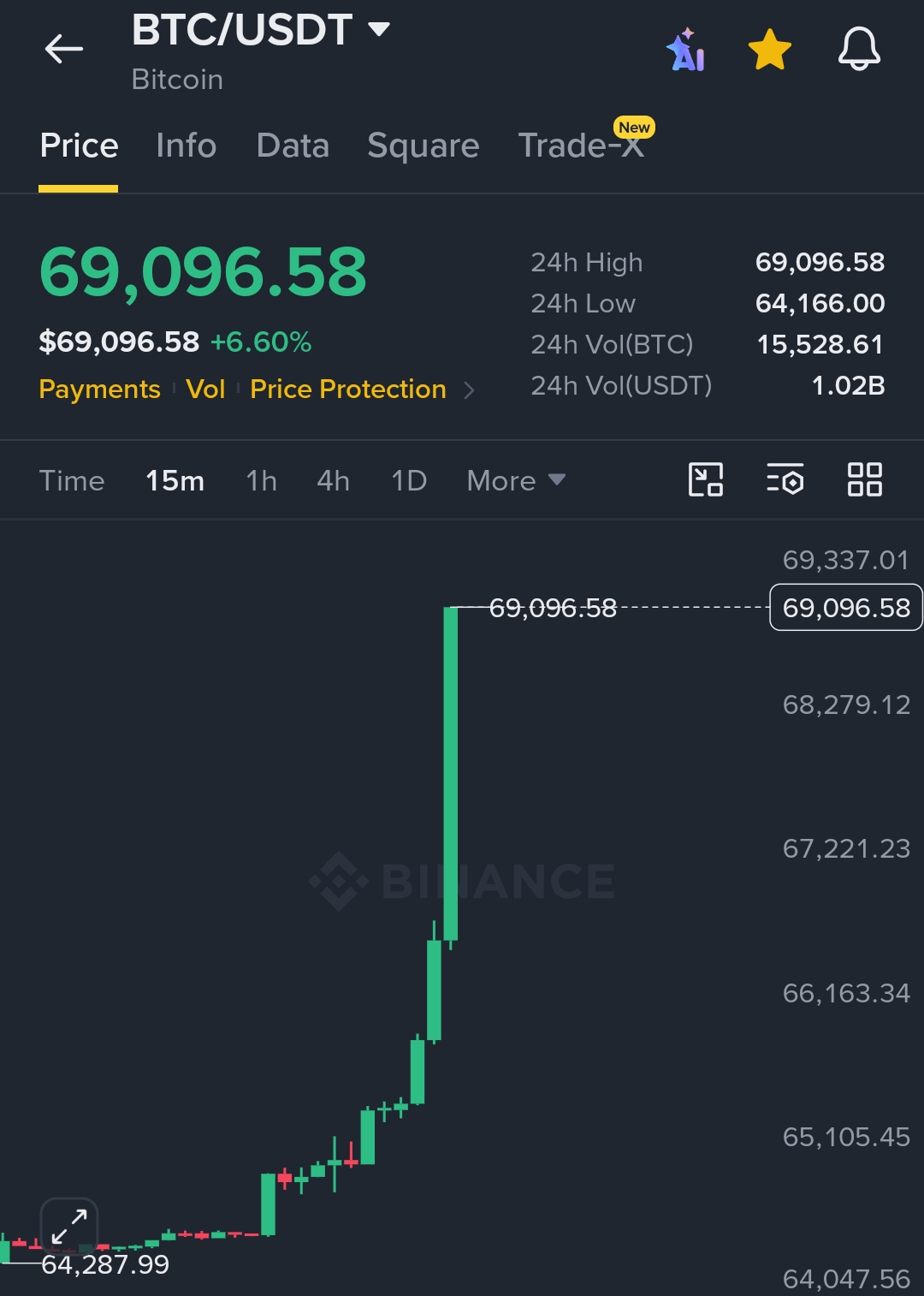Open the multi-chart grid layout icon

864,479
